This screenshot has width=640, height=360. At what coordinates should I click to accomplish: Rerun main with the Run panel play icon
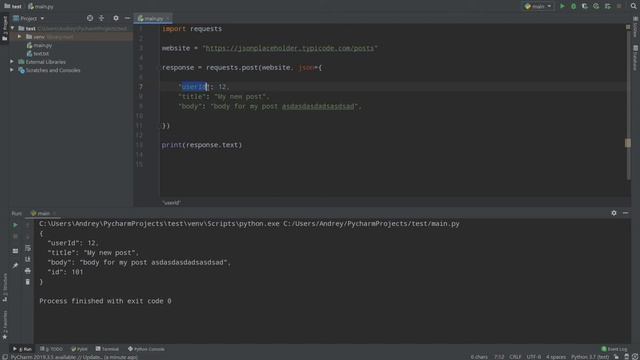point(15,225)
